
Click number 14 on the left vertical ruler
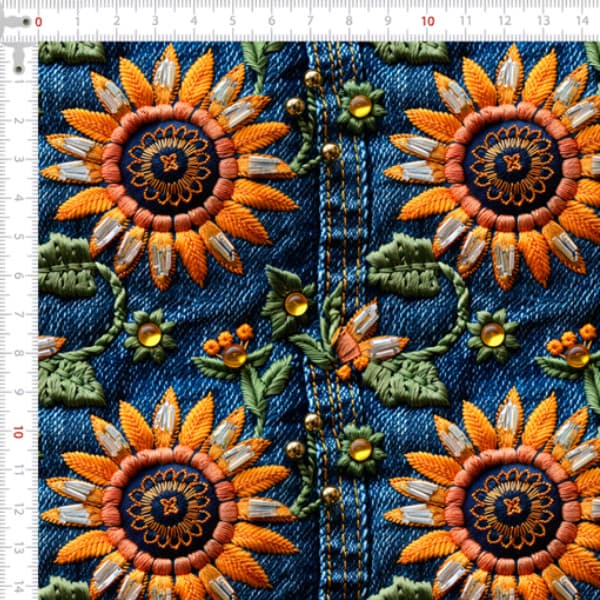[x=18, y=588]
